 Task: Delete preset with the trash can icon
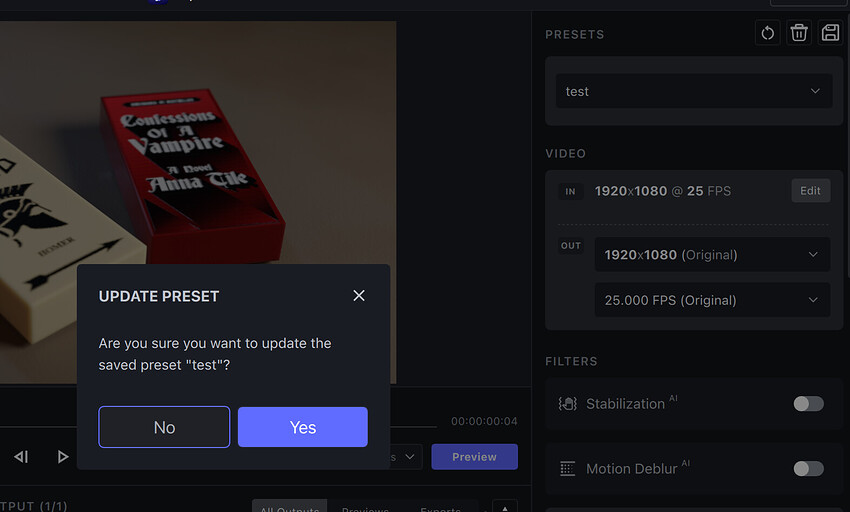(799, 33)
